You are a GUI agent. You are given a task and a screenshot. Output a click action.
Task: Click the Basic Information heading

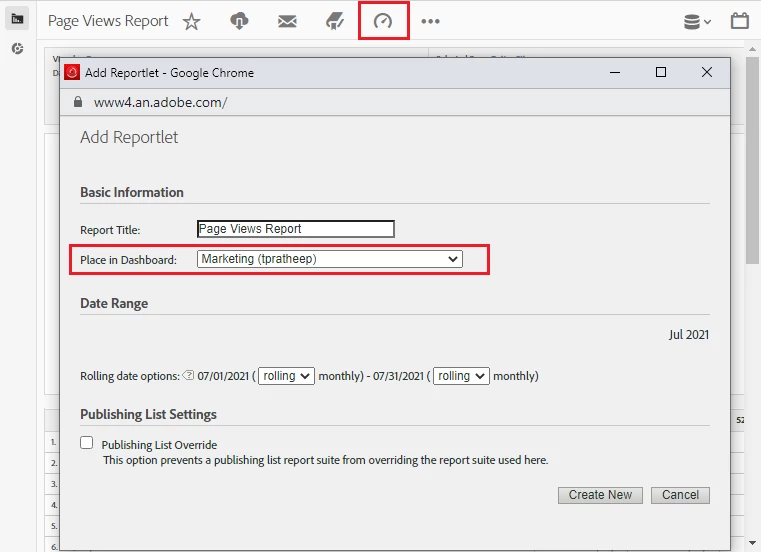click(132, 192)
